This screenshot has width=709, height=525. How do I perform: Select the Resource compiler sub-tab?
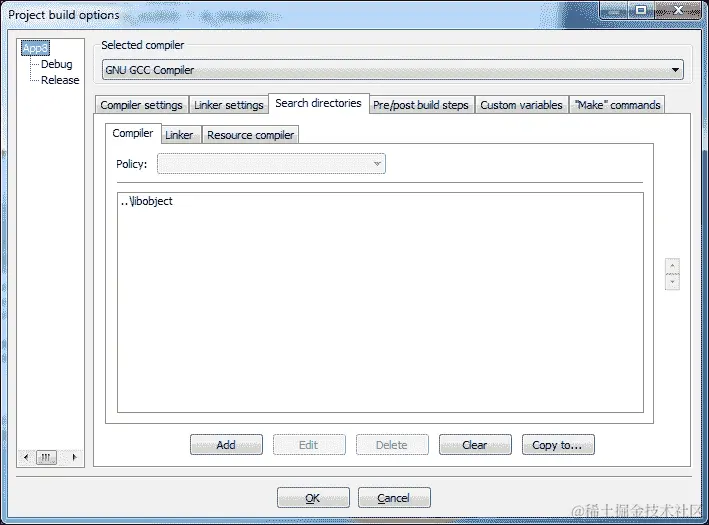pyautogui.click(x=251, y=135)
